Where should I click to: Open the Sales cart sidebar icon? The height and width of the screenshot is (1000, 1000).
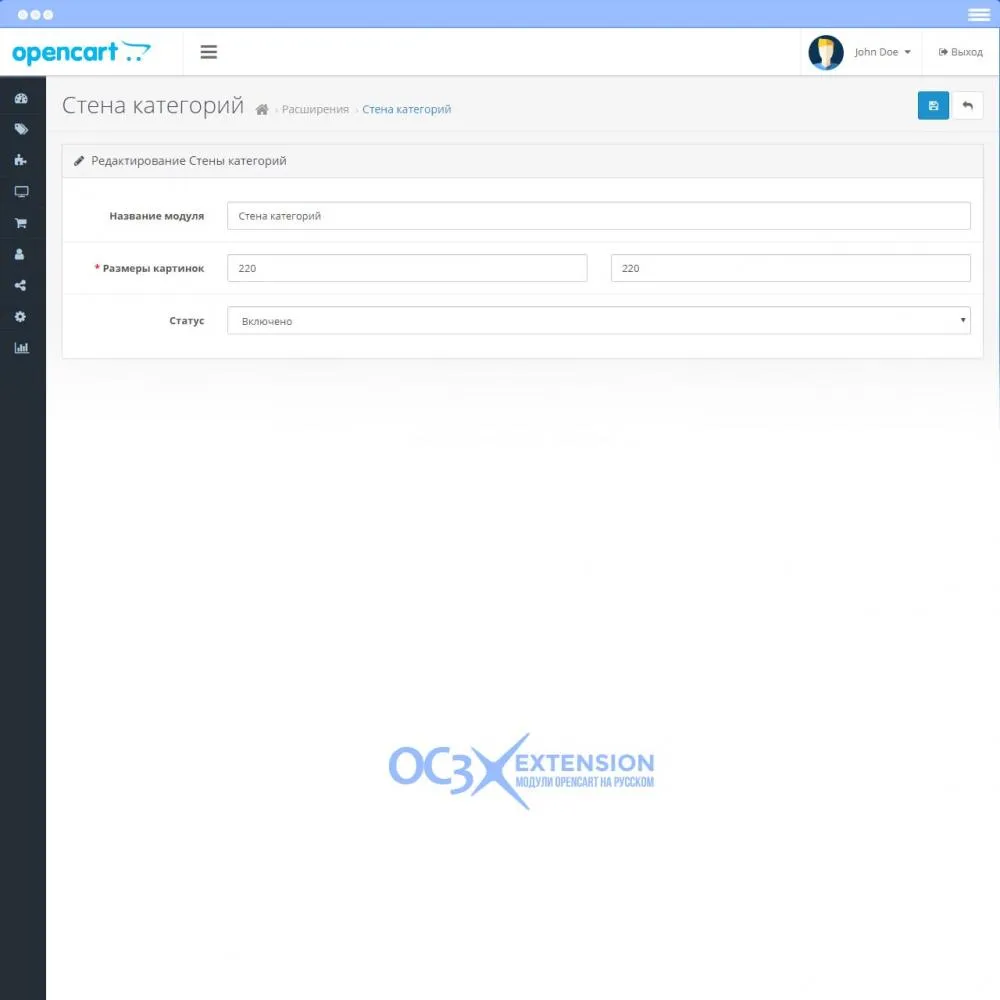pyautogui.click(x=20, y=223)
